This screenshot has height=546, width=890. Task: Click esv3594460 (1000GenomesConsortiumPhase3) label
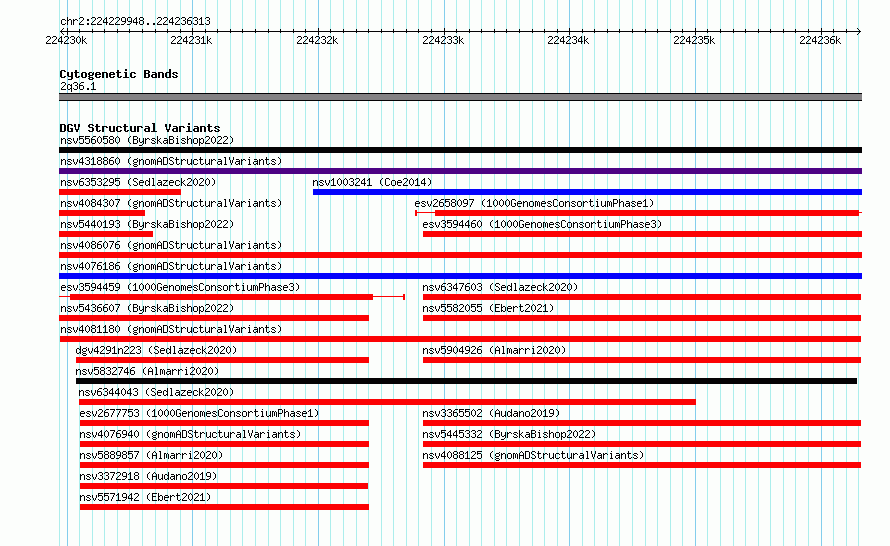pos(542,224)
